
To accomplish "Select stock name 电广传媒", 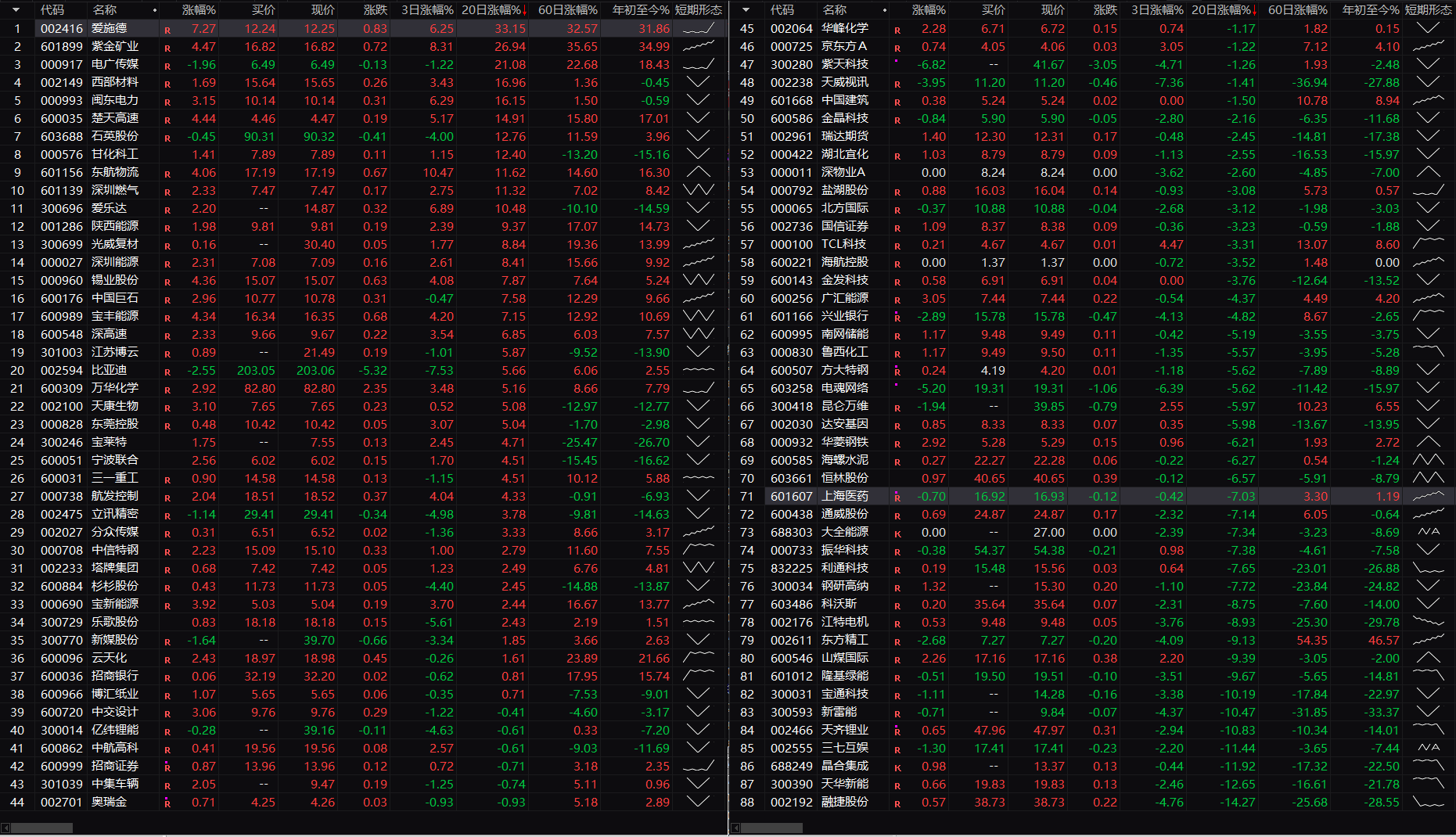I will 115,64.
